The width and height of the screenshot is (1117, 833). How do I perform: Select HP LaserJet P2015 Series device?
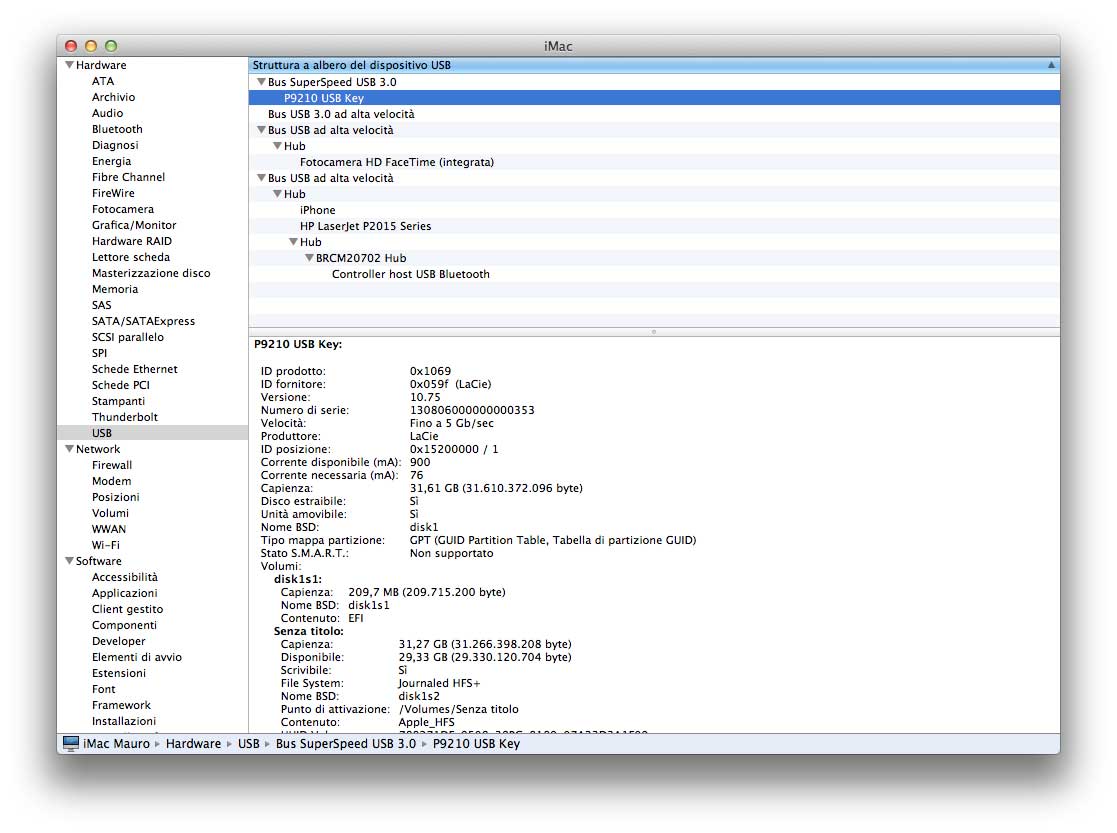[365, 226]
